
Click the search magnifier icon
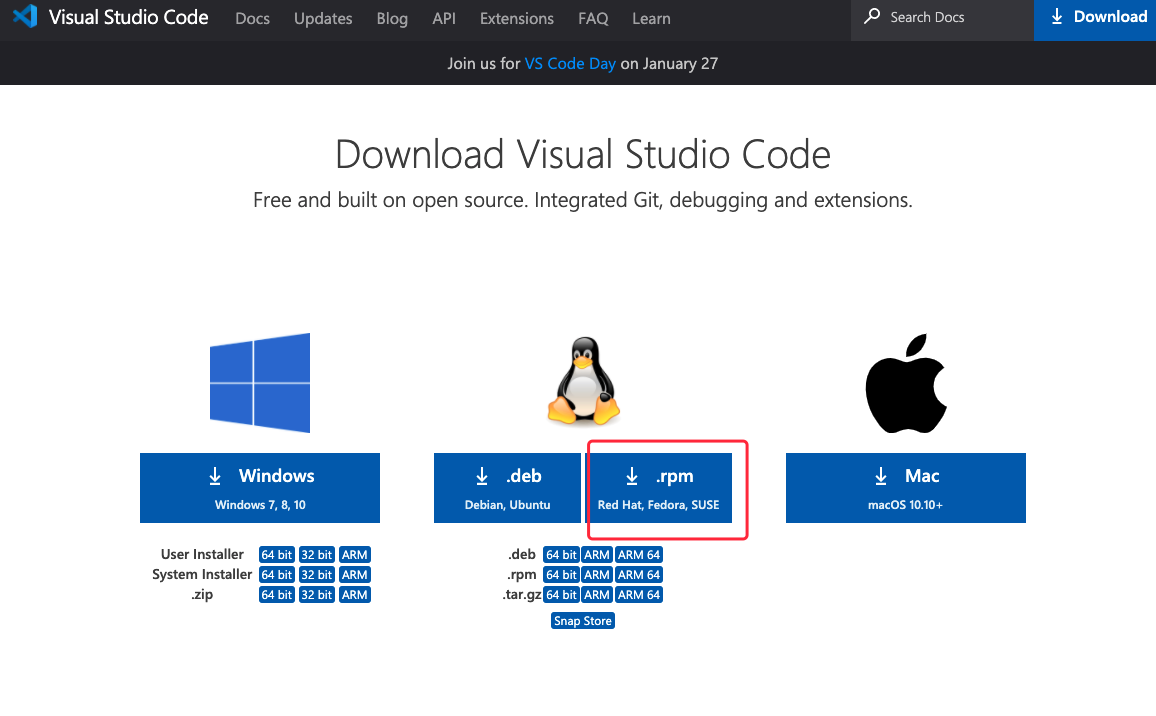872,15
